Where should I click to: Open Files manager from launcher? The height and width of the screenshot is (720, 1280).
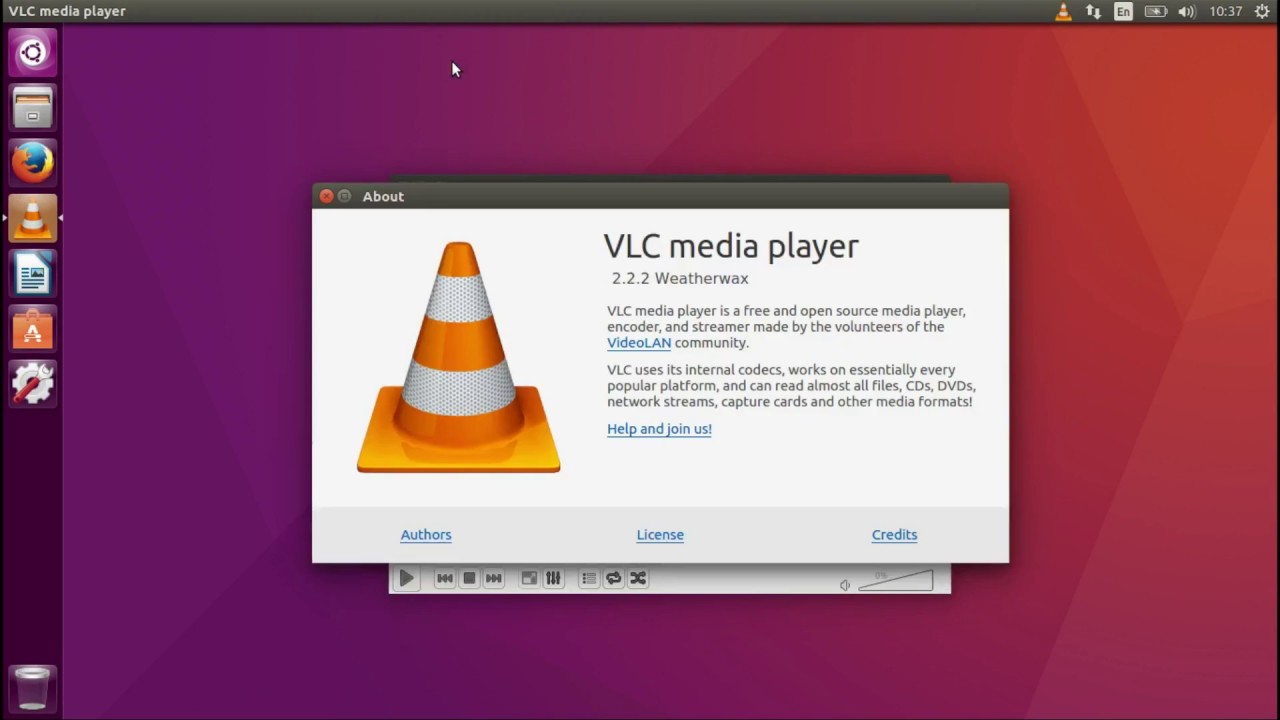pyautogui.click(x=32, y=107)
